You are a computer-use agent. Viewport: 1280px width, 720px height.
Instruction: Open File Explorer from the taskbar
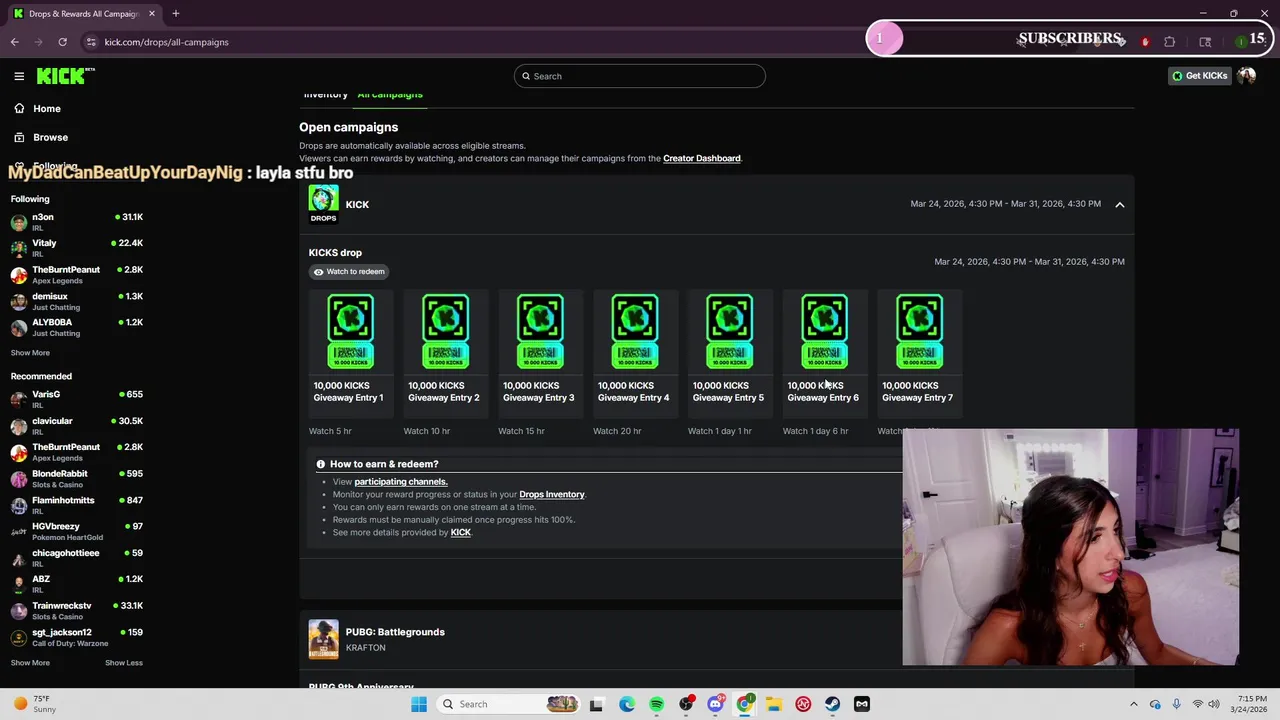[773, 704]
